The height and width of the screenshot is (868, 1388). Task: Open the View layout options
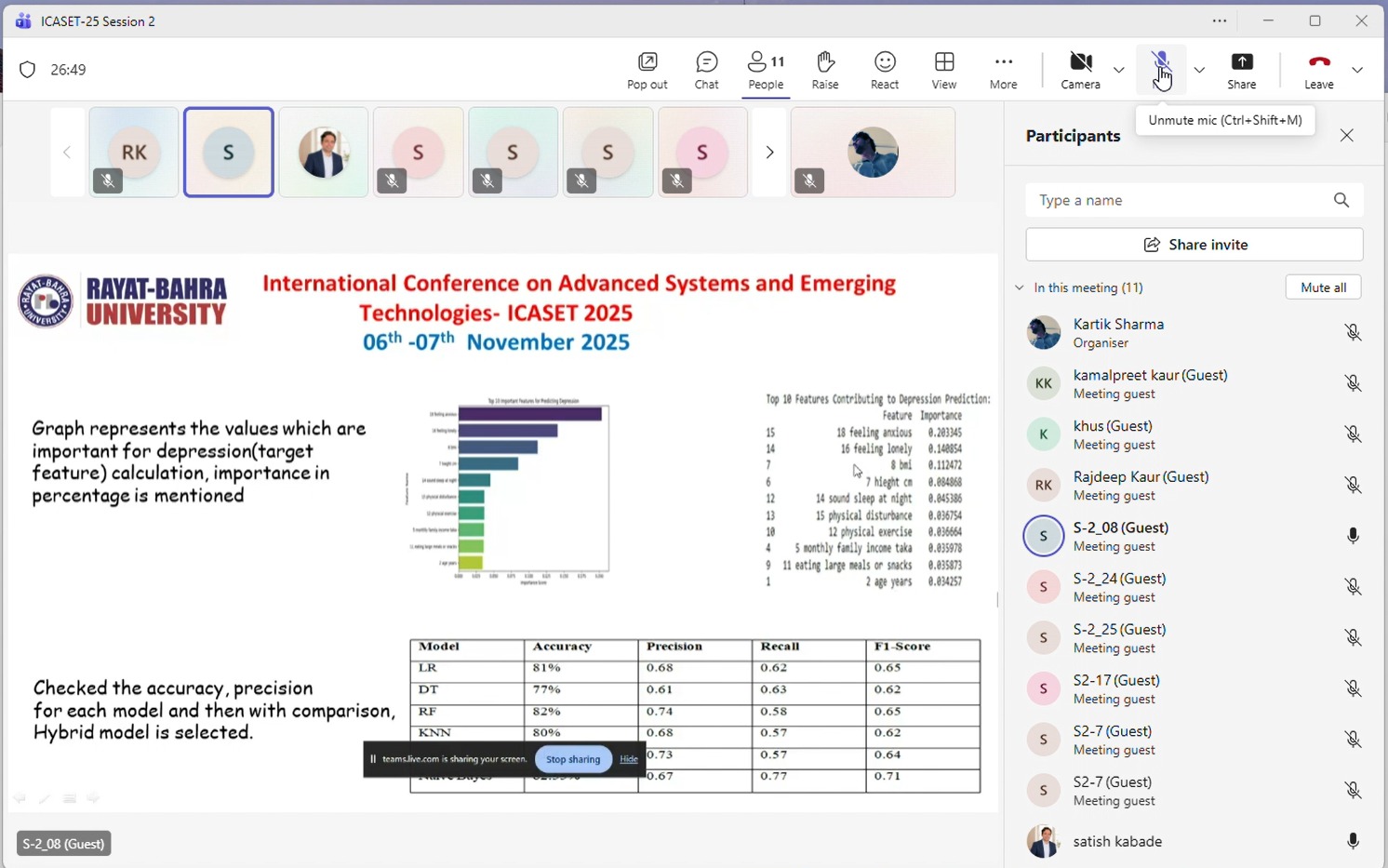[x=943, y=71]
